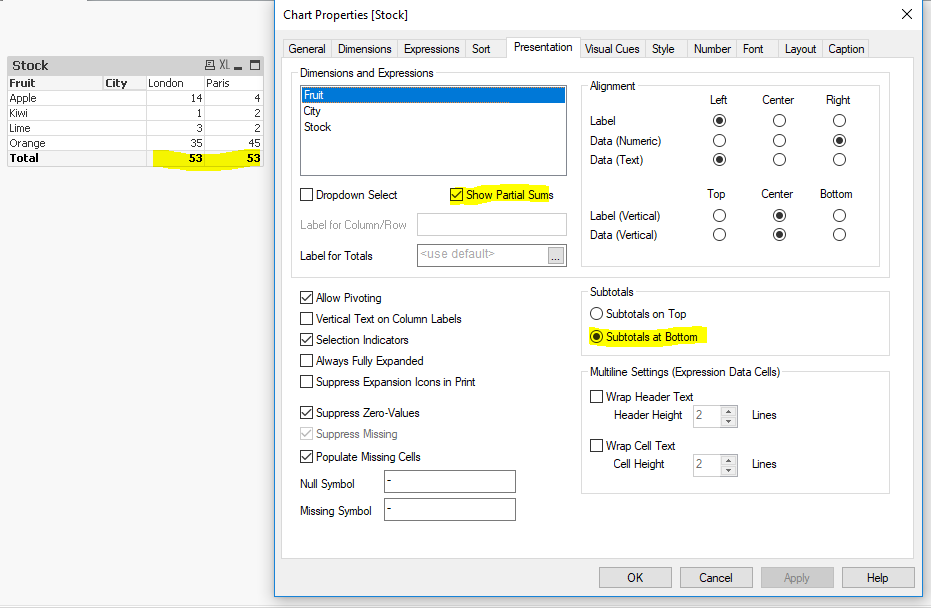
Task: Send Stock chart to Excel via XL icon
Action: click(x=224, y=65)
